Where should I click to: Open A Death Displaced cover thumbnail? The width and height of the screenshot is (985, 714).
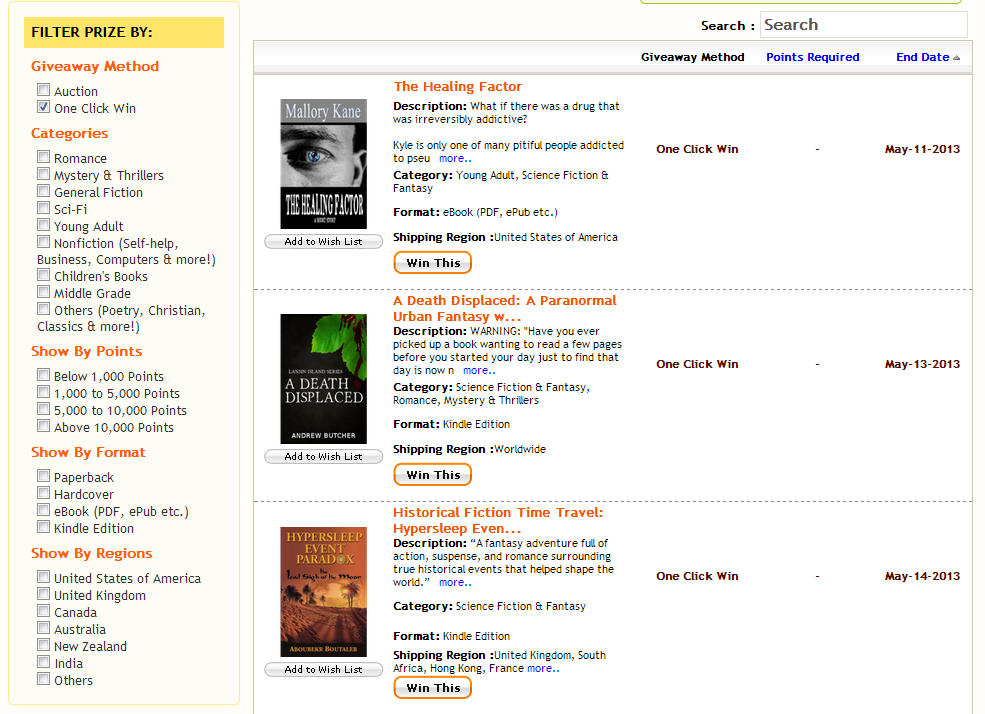323,378
